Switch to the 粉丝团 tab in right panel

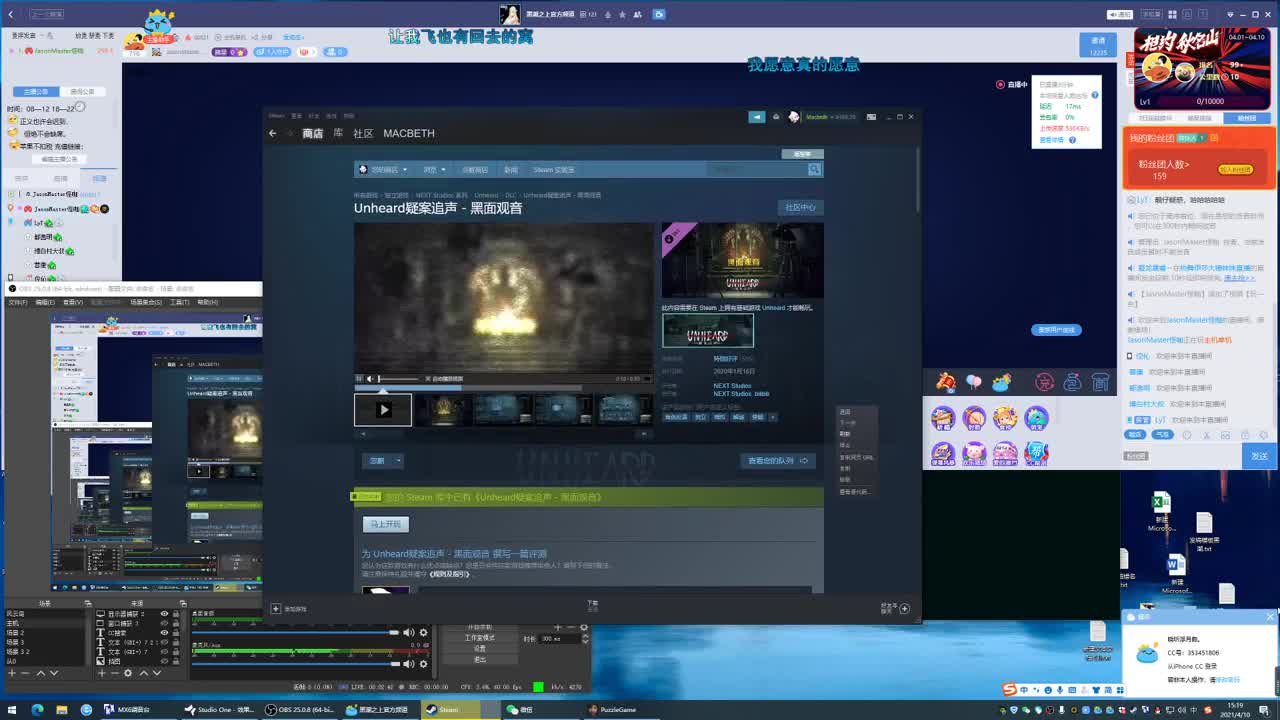tap(1247, 118)
